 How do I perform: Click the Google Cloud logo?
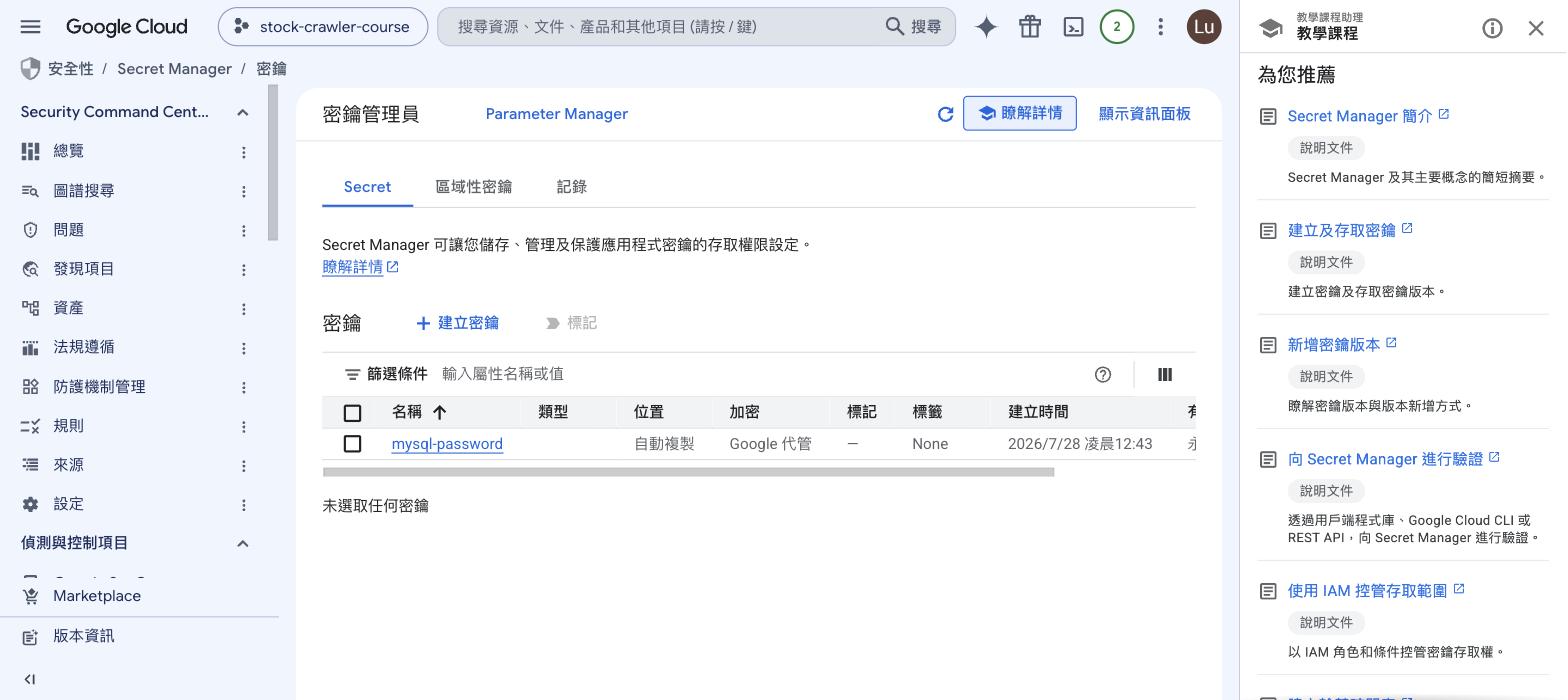coord(126,27)
